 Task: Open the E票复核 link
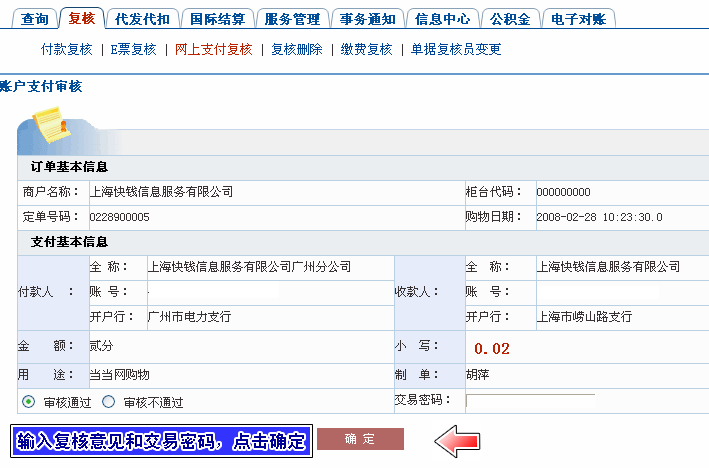point(133,49)
